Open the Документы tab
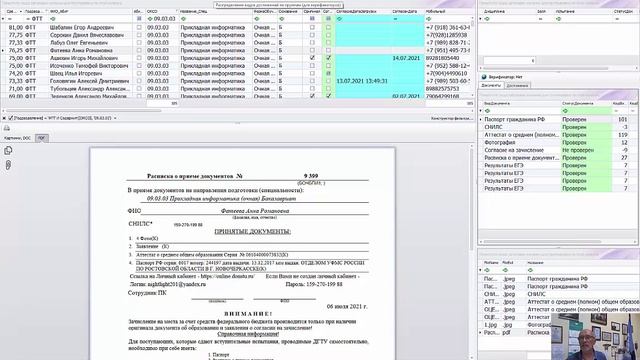640x360 pixels. (x=491, y=85)
